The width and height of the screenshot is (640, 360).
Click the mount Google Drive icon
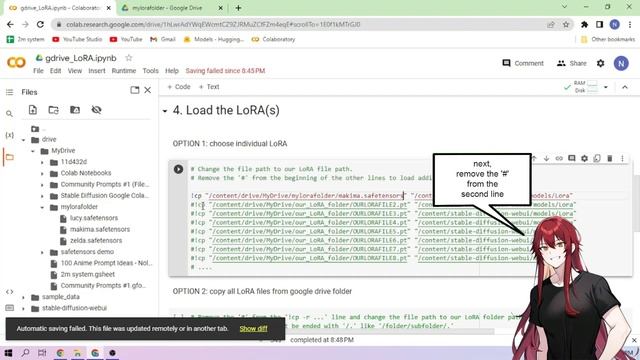(x=75, y=110)
